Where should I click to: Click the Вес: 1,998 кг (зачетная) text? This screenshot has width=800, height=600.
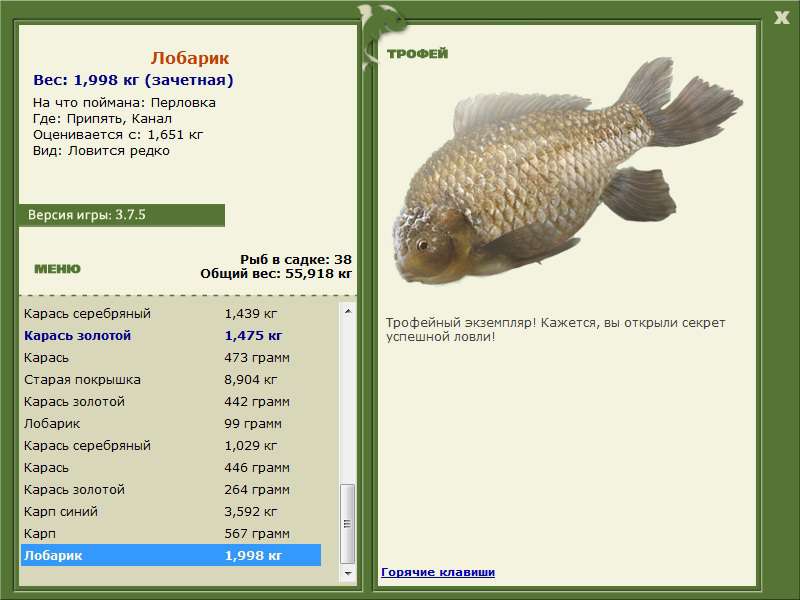point(133,80)
